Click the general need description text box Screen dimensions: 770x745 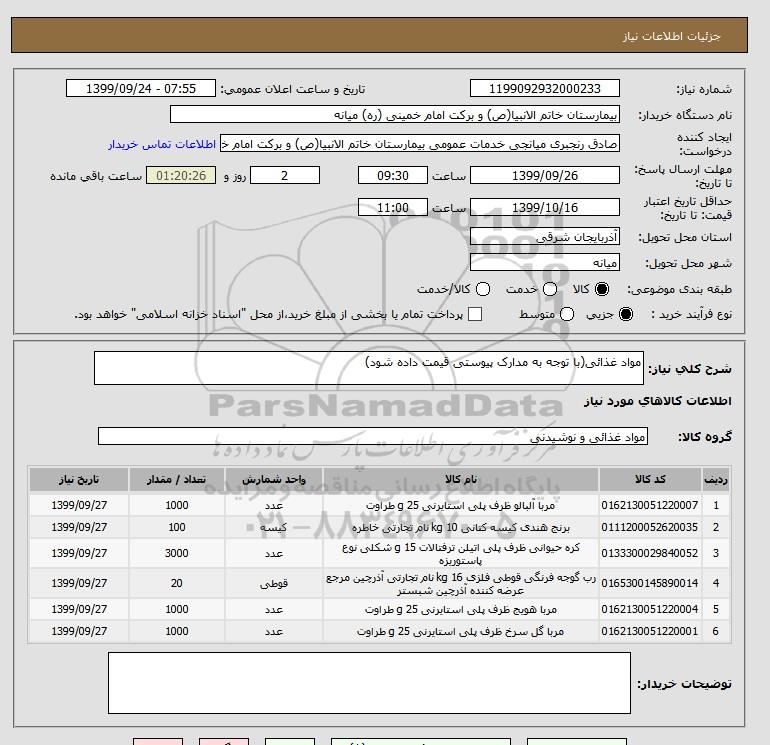(x=369, y=368)
